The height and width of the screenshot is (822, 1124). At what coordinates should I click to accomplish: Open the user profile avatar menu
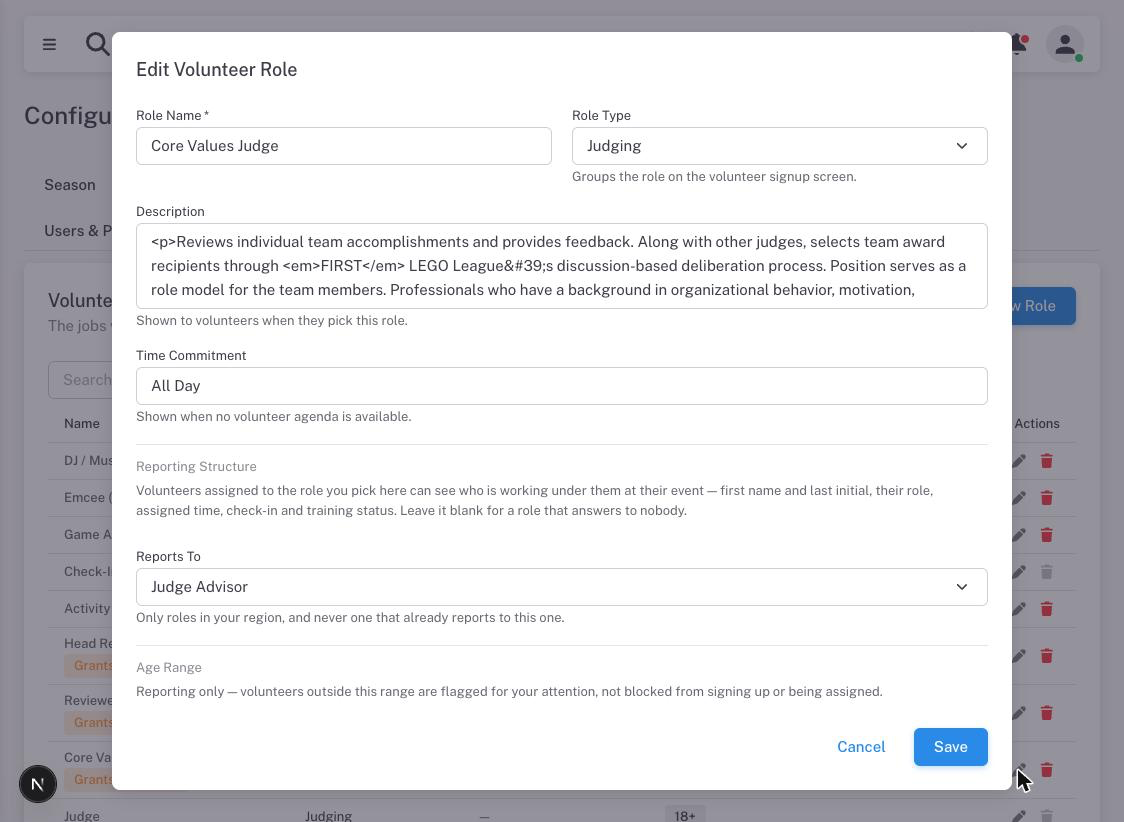(x=1065, y=44)
